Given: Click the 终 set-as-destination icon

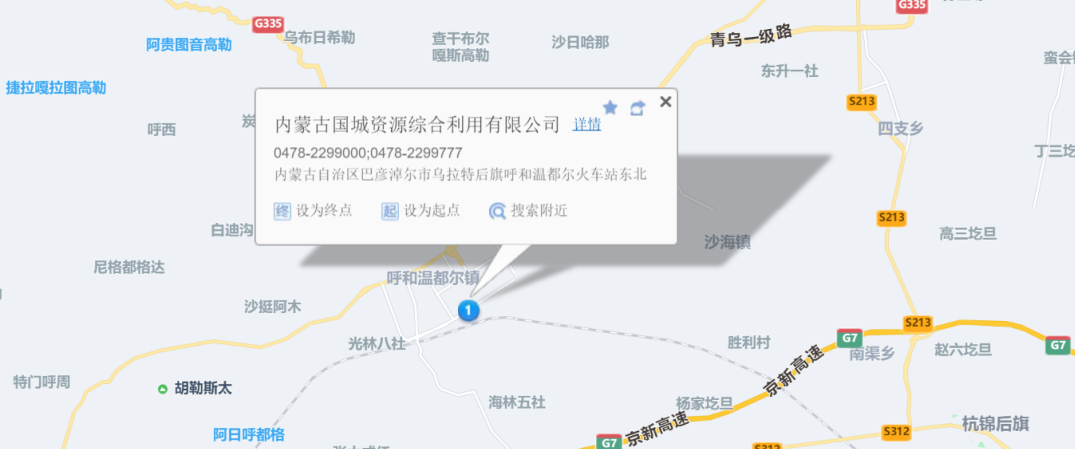Looking at the screenshot, I should click(282, 210).
